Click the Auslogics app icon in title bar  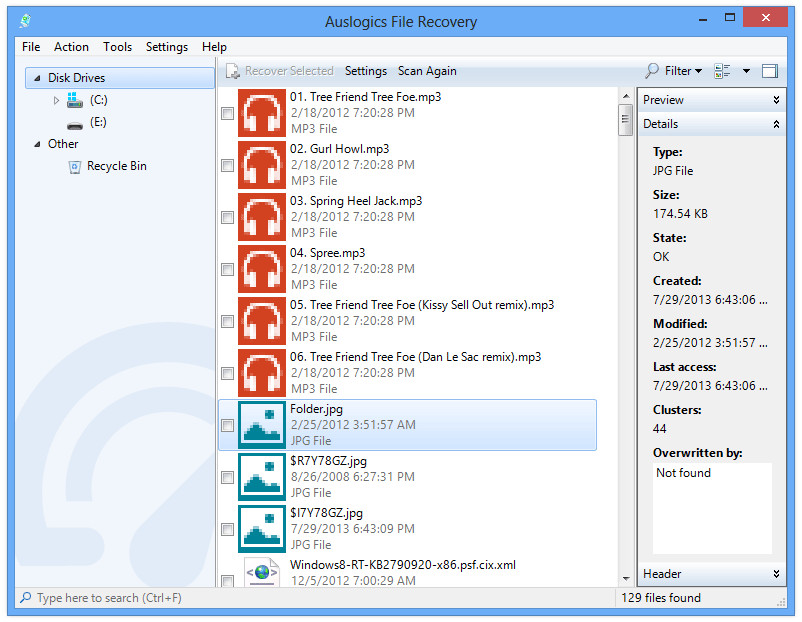pos(25,21)
